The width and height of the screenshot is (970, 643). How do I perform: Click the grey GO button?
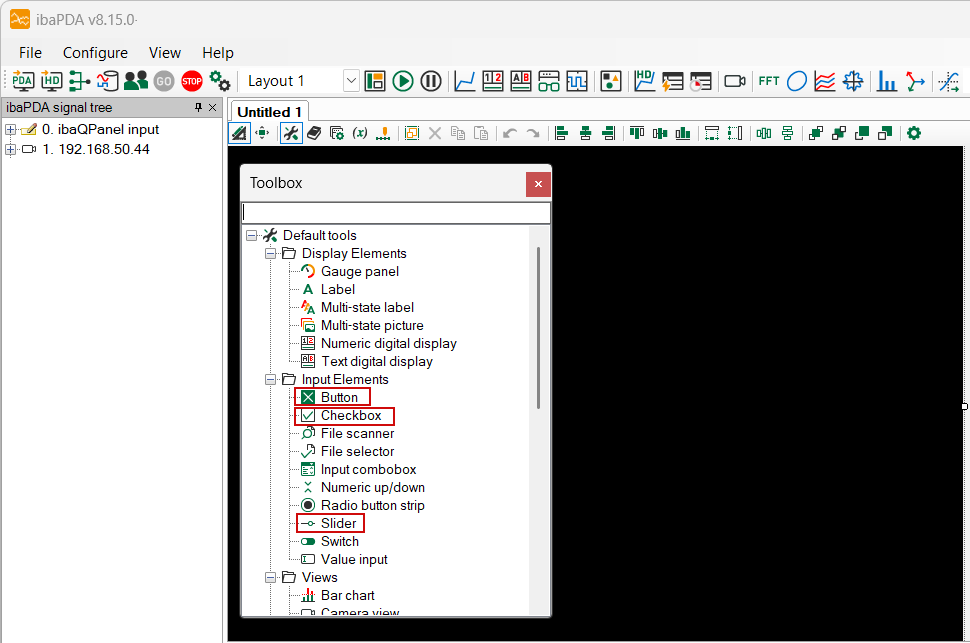[x=163, y=81]
